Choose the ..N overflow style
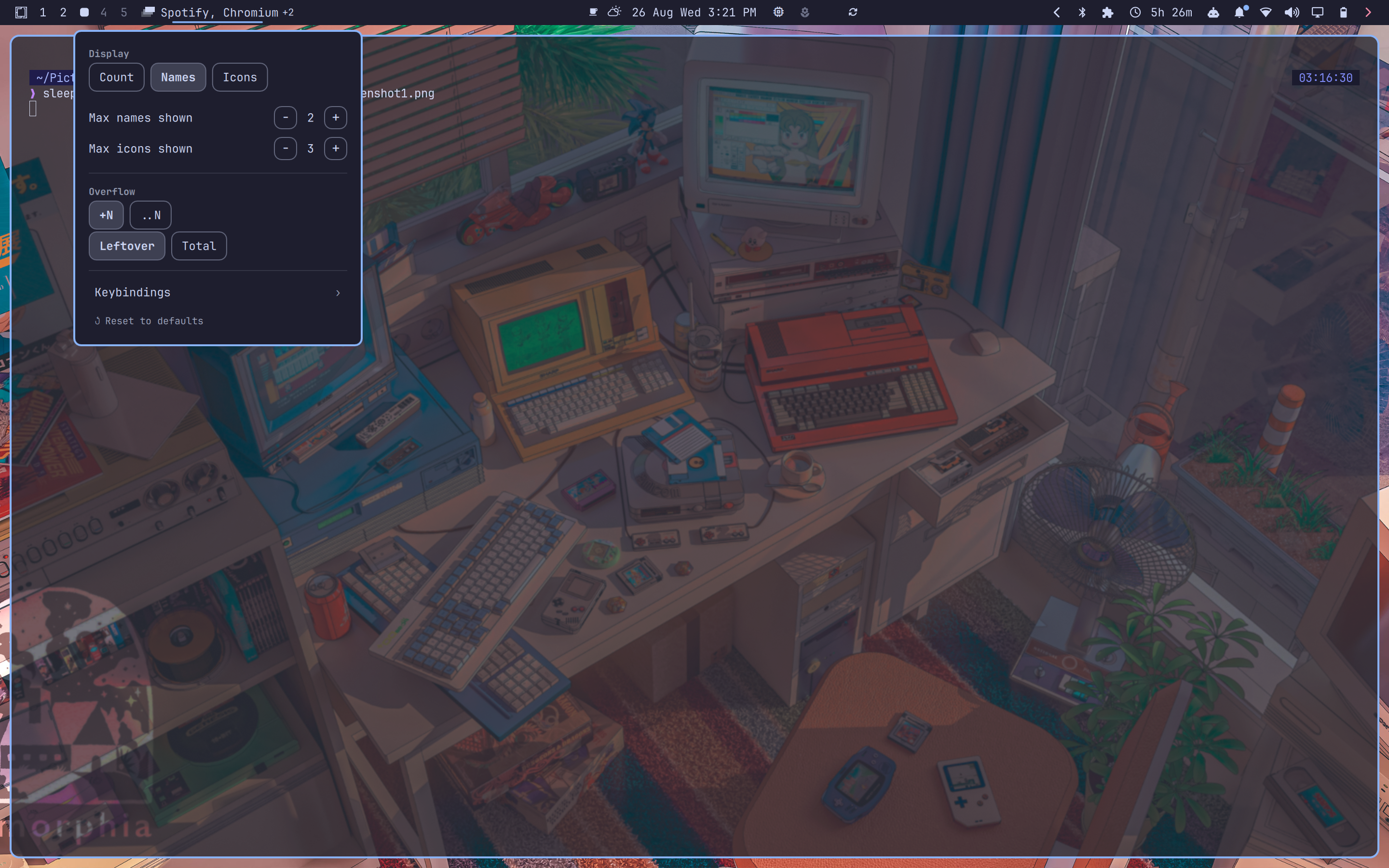The width and height of the screenshot is (1389, 868). coord(150,215)
